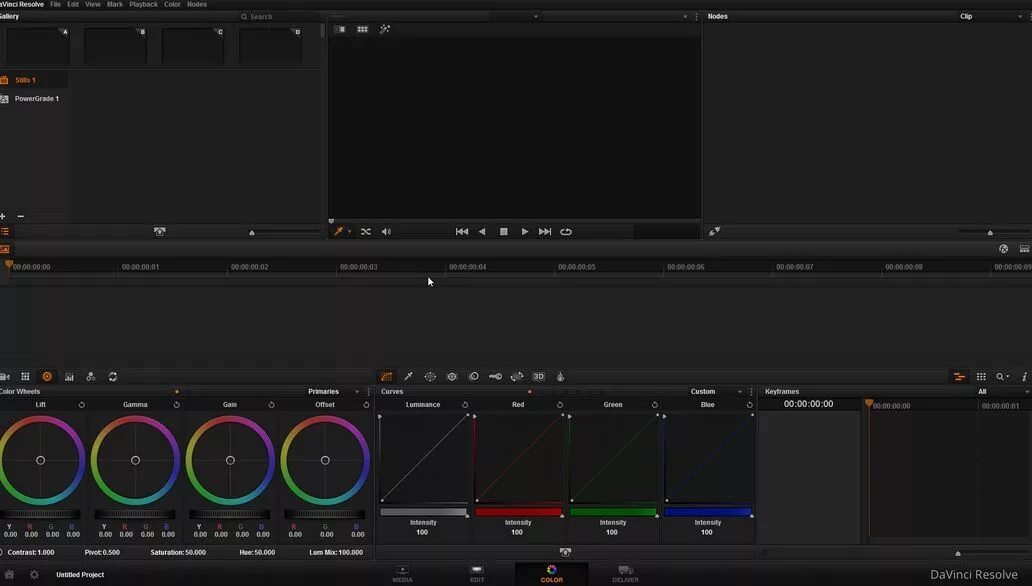Select the PowerGrade 1 album
This screenshot has width=1032, height=586.
pyautogui.click(x=33, y=99)
